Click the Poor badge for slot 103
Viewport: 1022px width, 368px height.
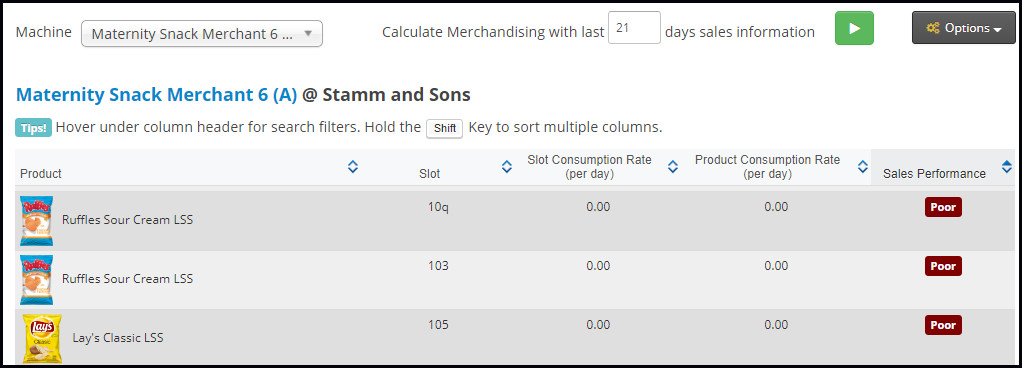pos(943,266)
